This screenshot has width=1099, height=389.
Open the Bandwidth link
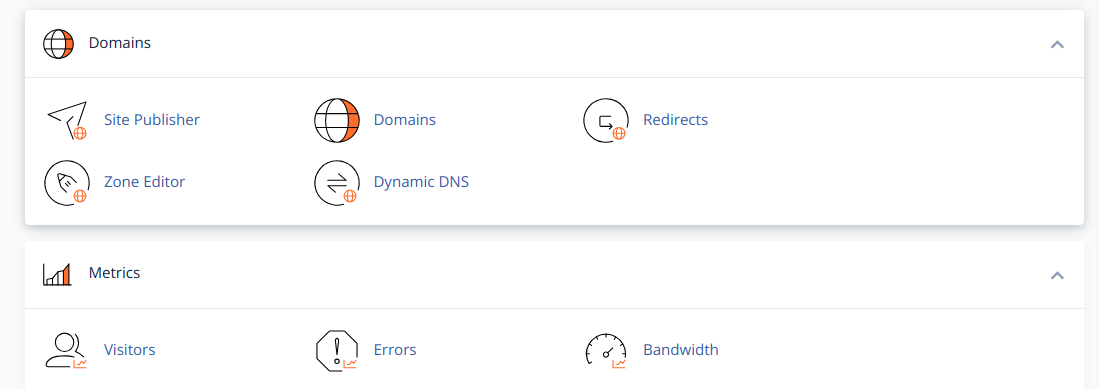pos(681,350)
